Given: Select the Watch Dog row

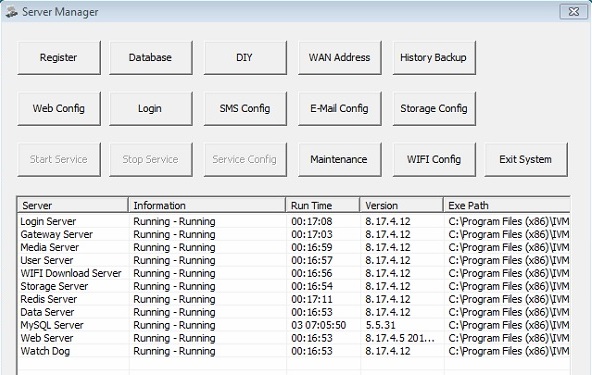Looking at the screenshot, I should pyautogui.click(x=294, y=351).
